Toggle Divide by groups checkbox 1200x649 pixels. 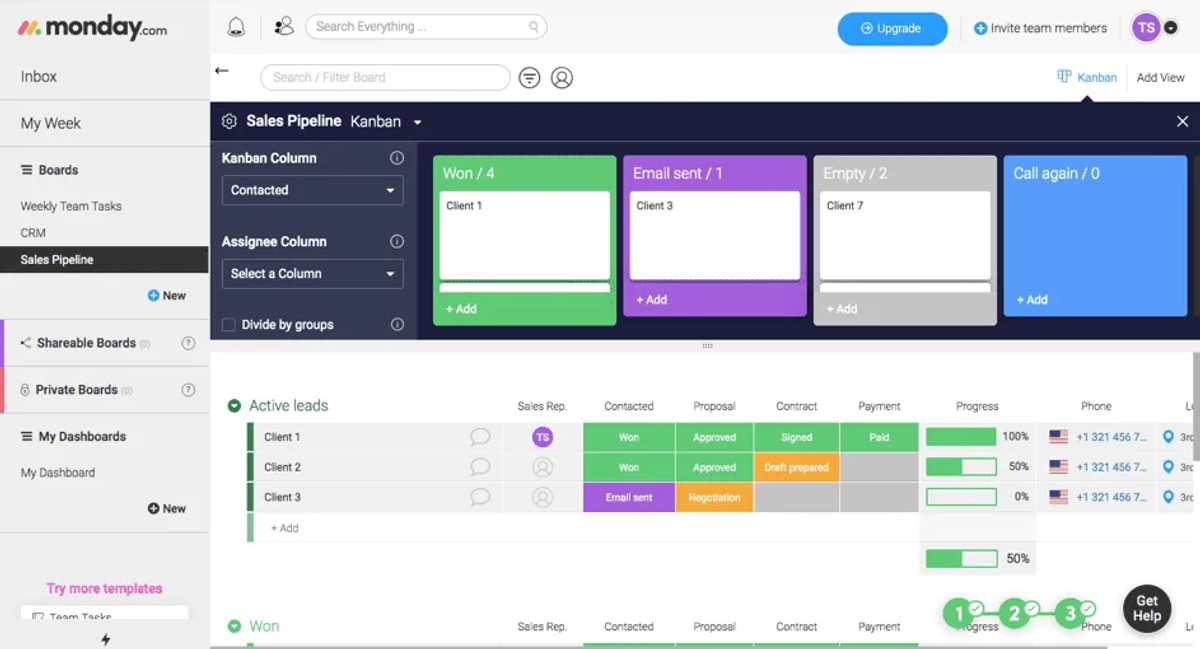coord(228,324)
